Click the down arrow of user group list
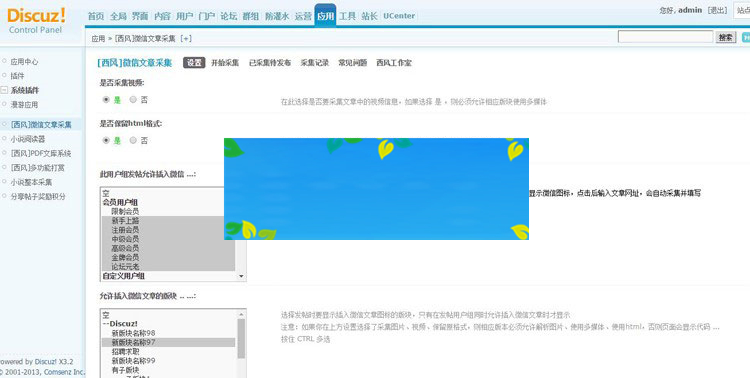This screenshot has width=750, height=378. coord(241,276)
